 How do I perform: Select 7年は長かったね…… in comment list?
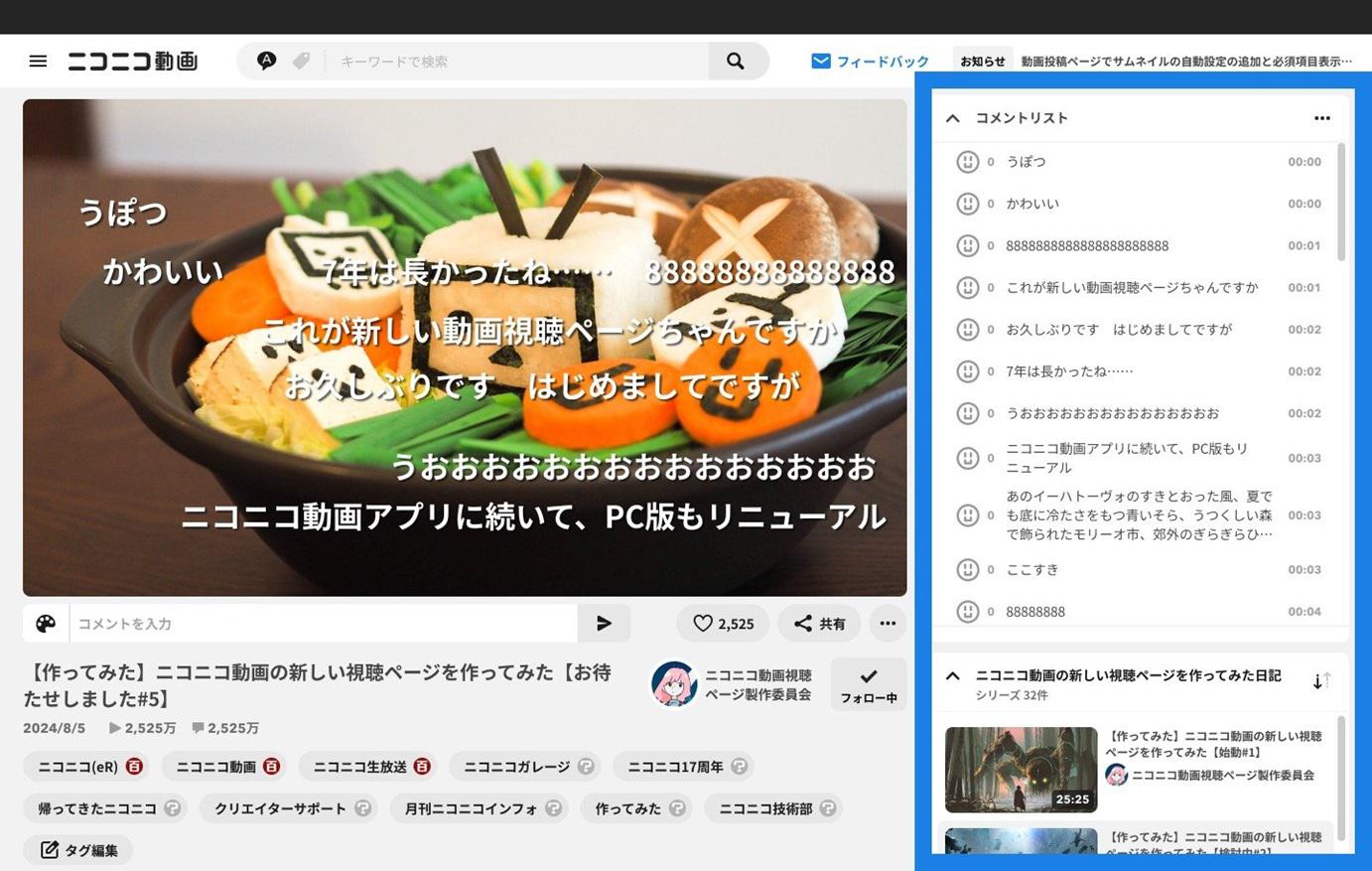pos(1069,371)
